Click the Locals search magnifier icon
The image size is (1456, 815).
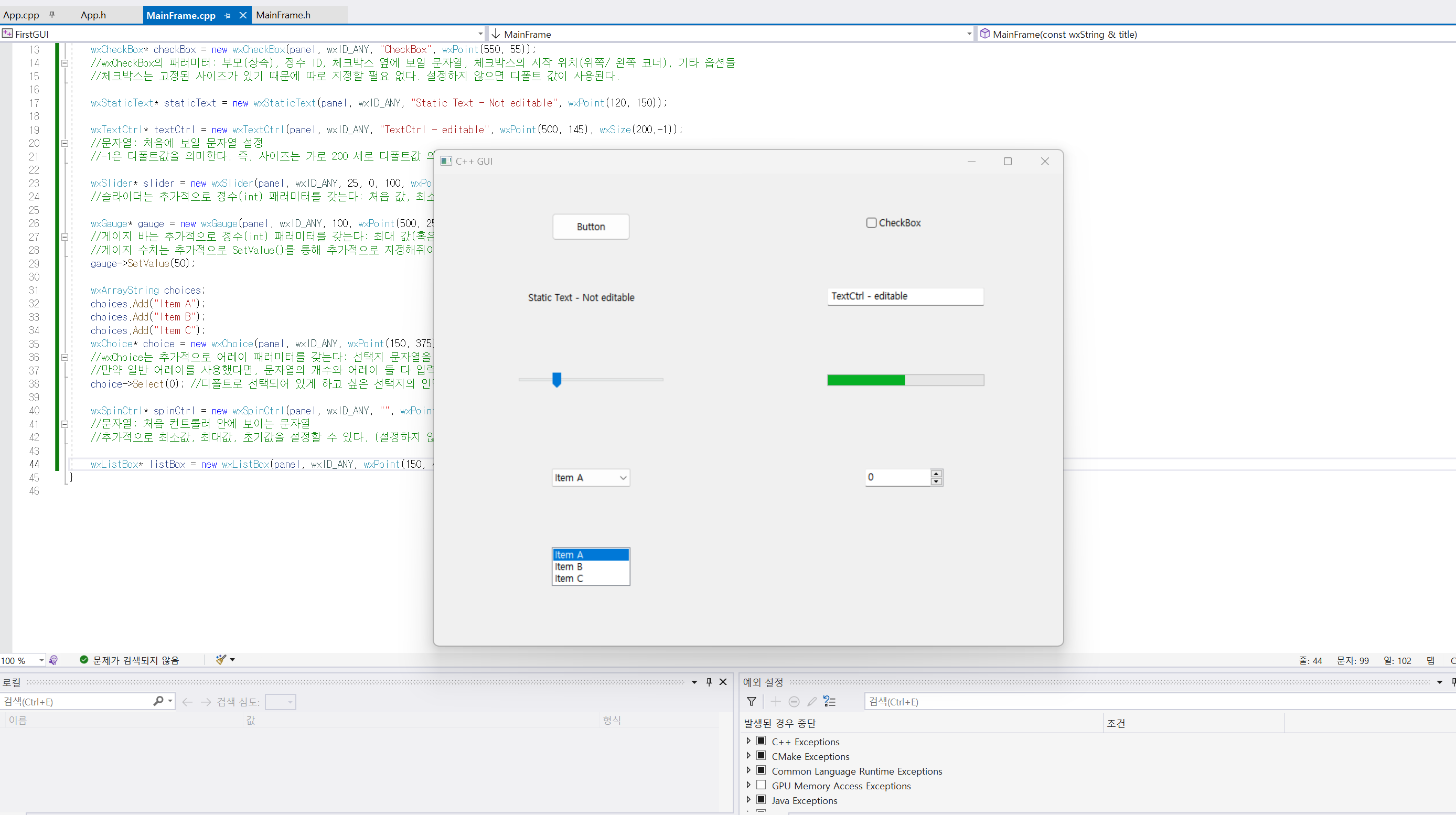point(158,701)
